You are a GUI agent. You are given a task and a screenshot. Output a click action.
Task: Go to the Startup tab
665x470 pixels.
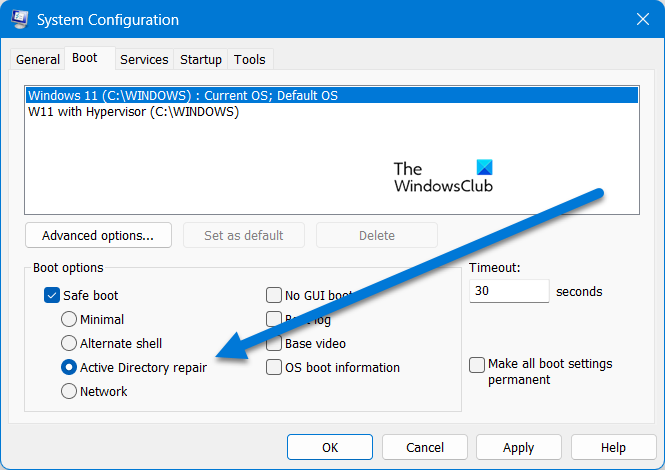tap(201, 59)
